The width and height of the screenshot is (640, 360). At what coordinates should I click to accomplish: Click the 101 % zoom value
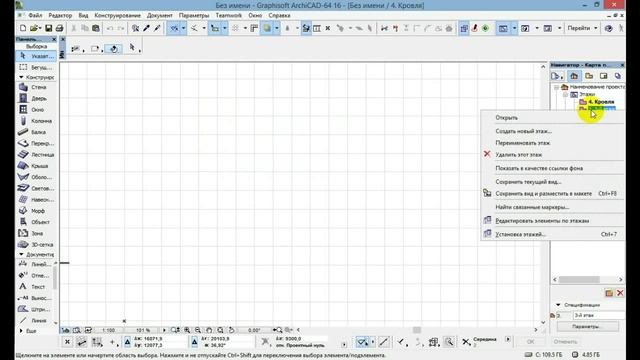(143, 330)
